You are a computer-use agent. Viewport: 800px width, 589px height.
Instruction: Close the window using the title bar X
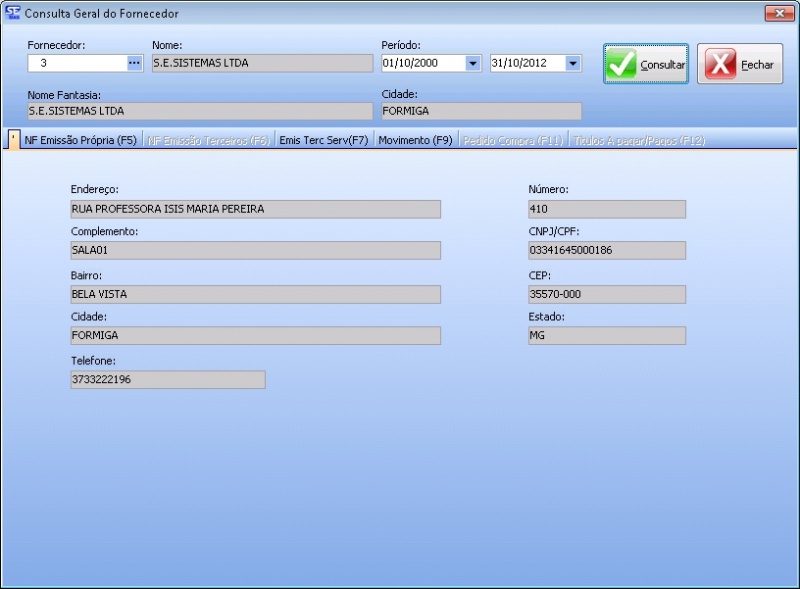coord(778,13)
